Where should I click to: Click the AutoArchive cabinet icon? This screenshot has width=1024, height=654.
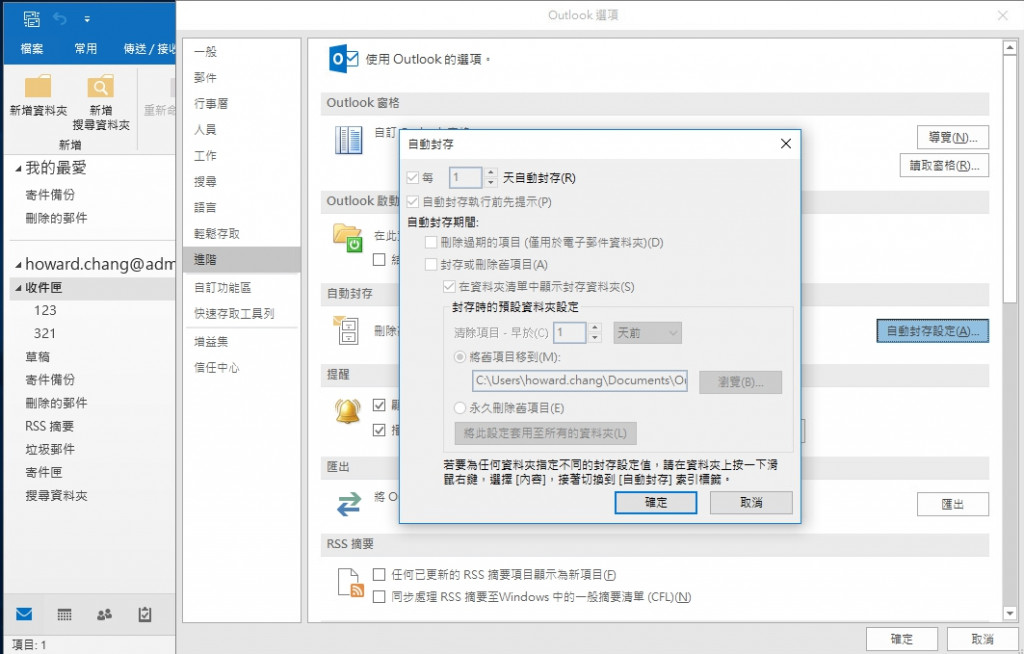coord(346,331)
